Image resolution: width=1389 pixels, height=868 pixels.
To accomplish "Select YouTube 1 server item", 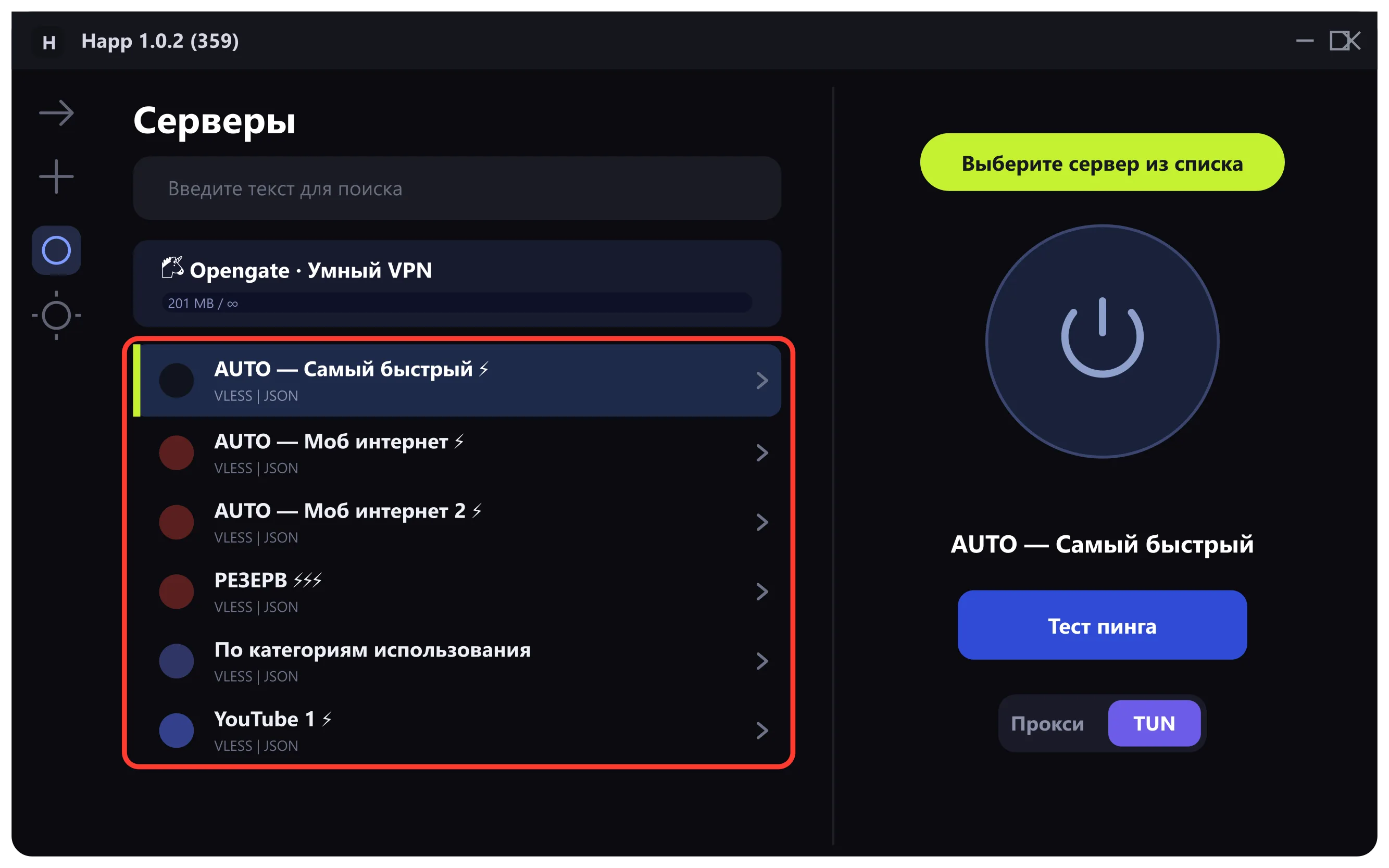I will click(457, 730).
